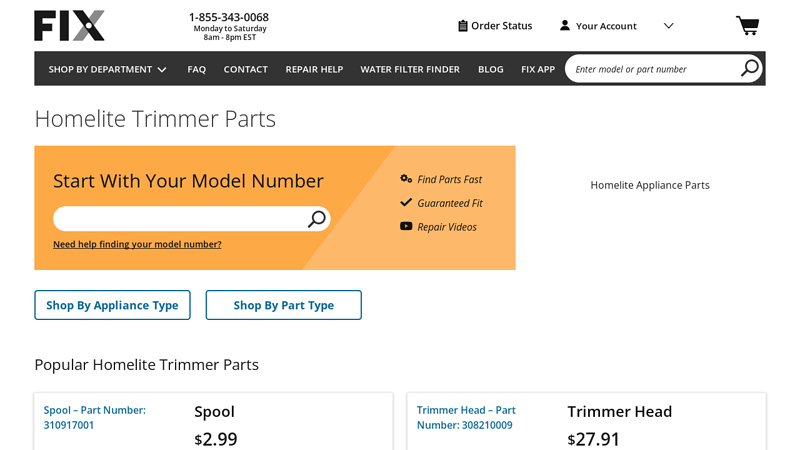Open the Fix App page
This screenshot has width=800, height=450.
click(x=538, y=69)
